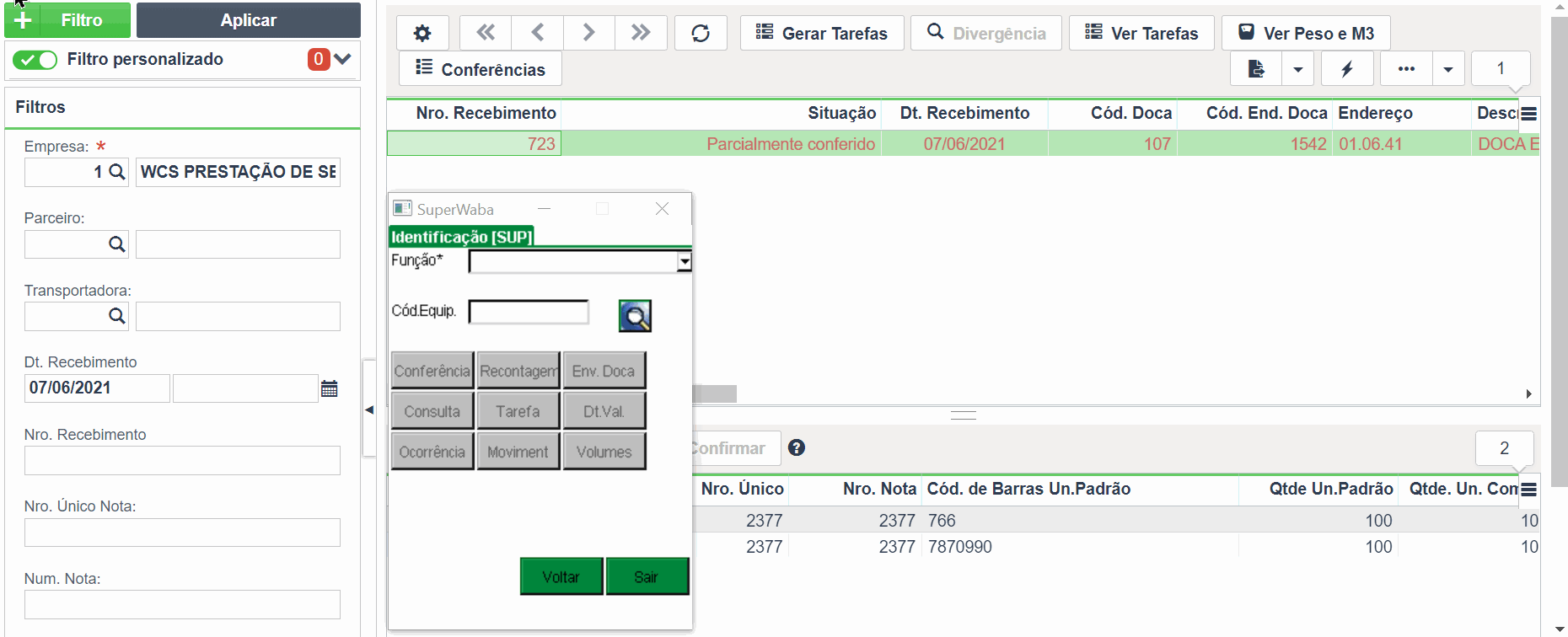Toggle the Filtro personalizado switch
Image resolution: width=1568 pixels, height=637 pixels.
tap(35, 60)
